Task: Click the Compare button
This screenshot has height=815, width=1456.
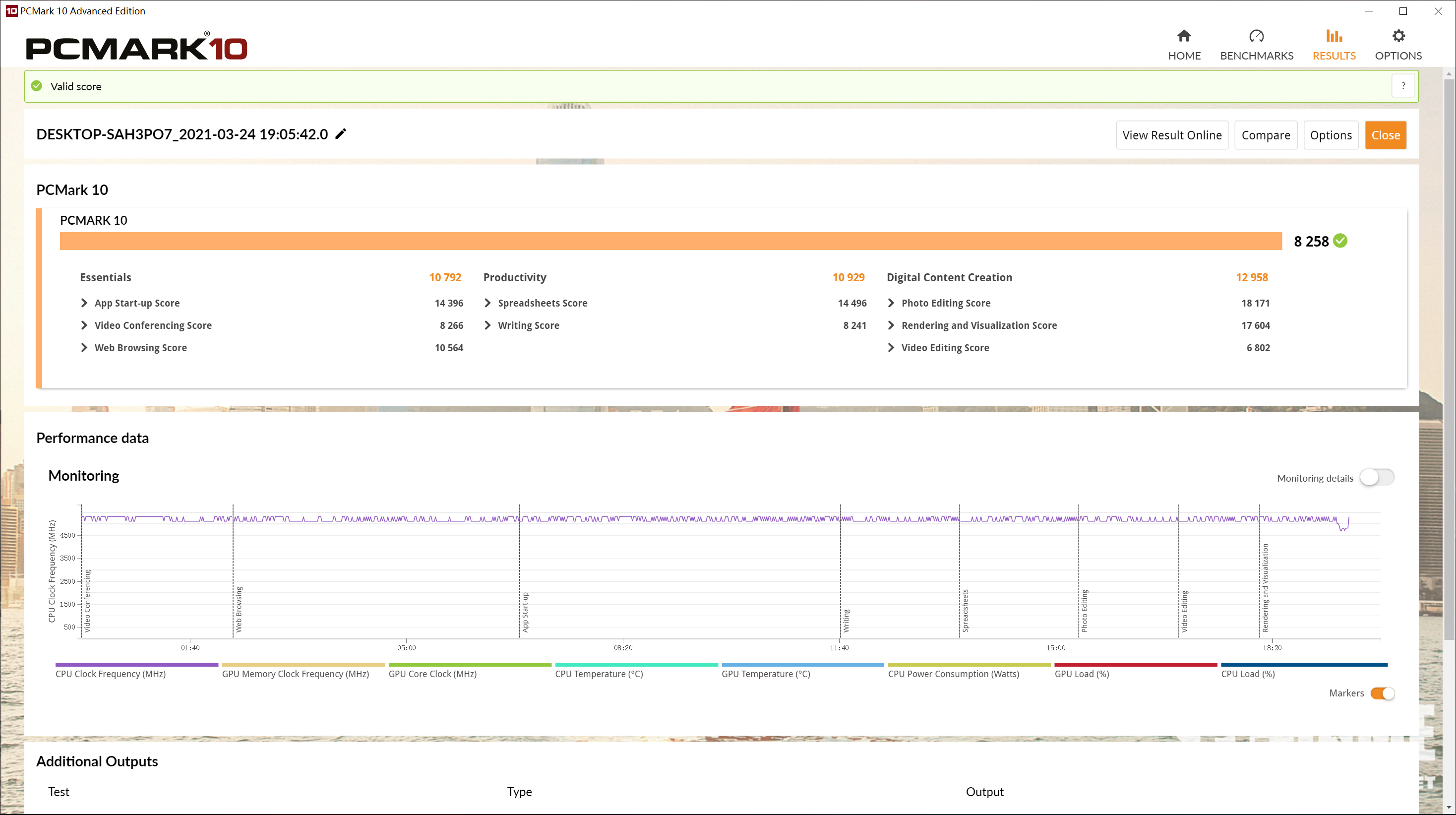Action: (x=1265, y=135)
